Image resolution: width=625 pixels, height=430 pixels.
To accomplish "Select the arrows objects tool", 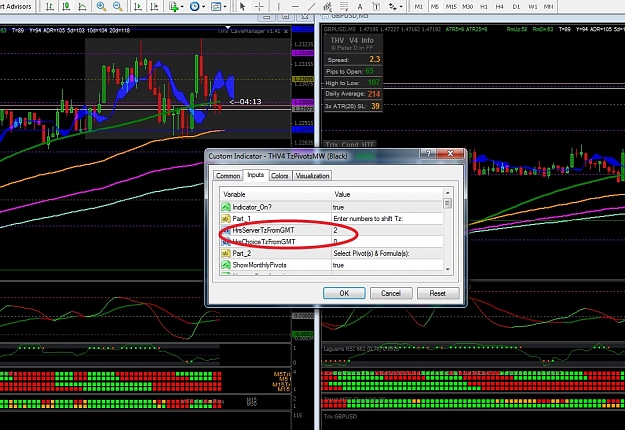I will tap(393, 6).
